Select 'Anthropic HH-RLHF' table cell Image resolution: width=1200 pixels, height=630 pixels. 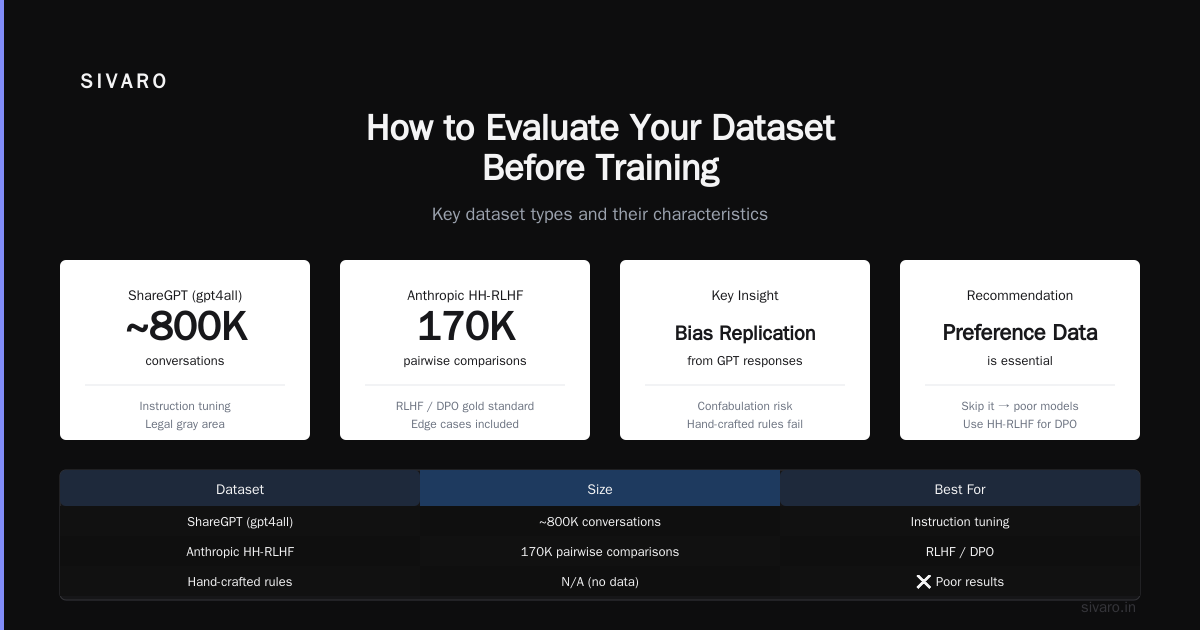[x=240, y=552]
